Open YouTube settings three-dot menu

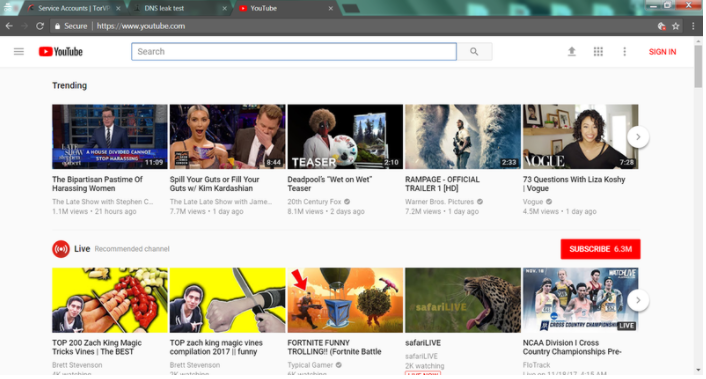pos(625,52)
